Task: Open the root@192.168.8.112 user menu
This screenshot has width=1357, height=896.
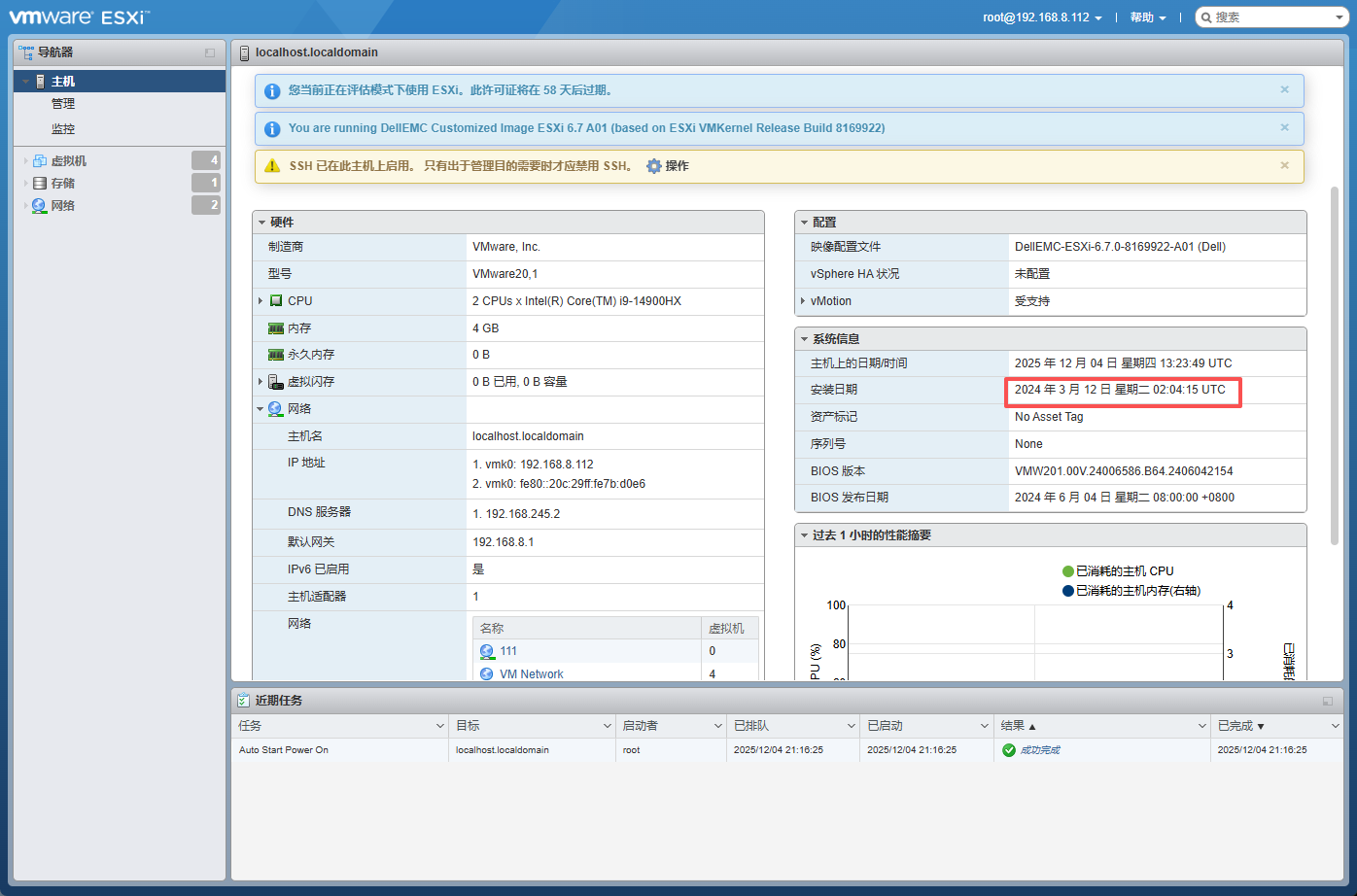Action: pos(1042,17)
